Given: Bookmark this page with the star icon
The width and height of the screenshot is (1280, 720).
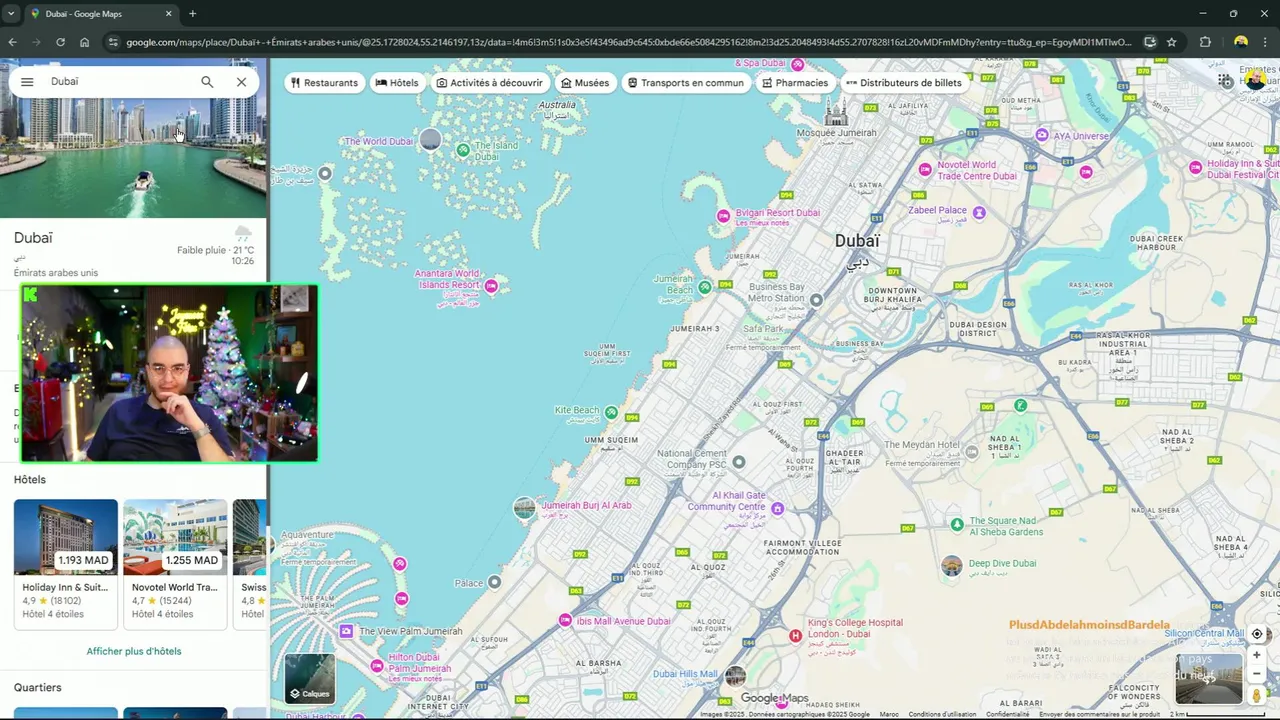Looking at the screenshot, I should tap(1171, 42).
